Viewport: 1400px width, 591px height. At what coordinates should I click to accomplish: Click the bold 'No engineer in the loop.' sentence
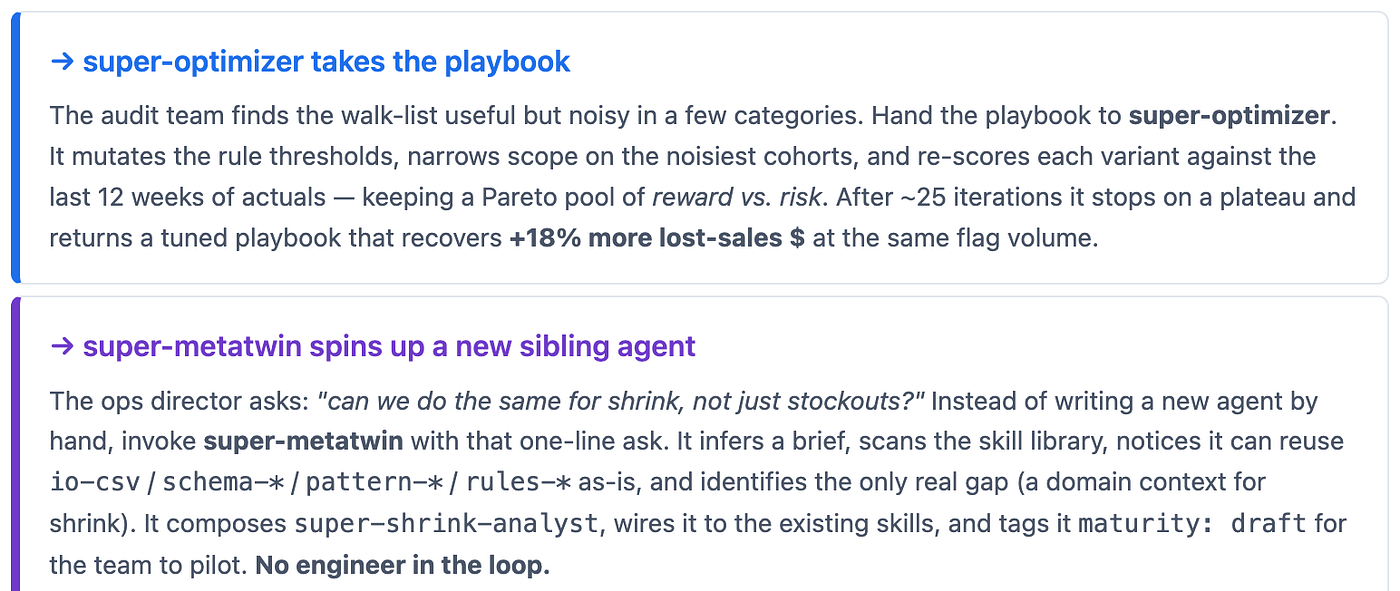[x=403, y=566]
